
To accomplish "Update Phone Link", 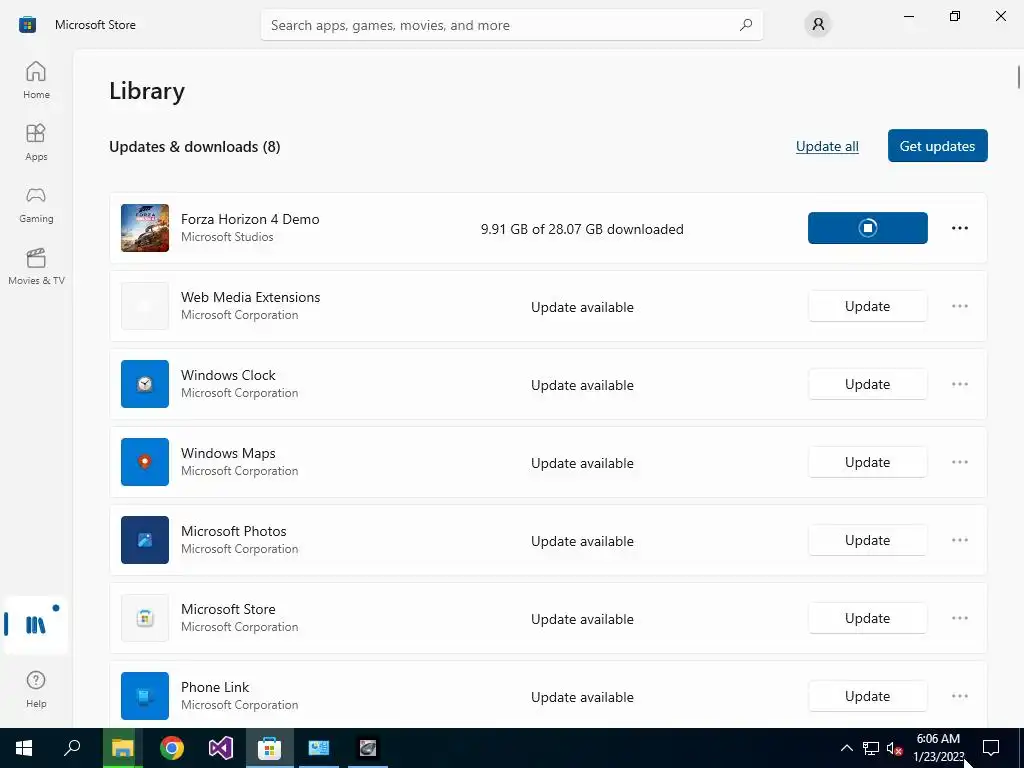I will point(867,696).
